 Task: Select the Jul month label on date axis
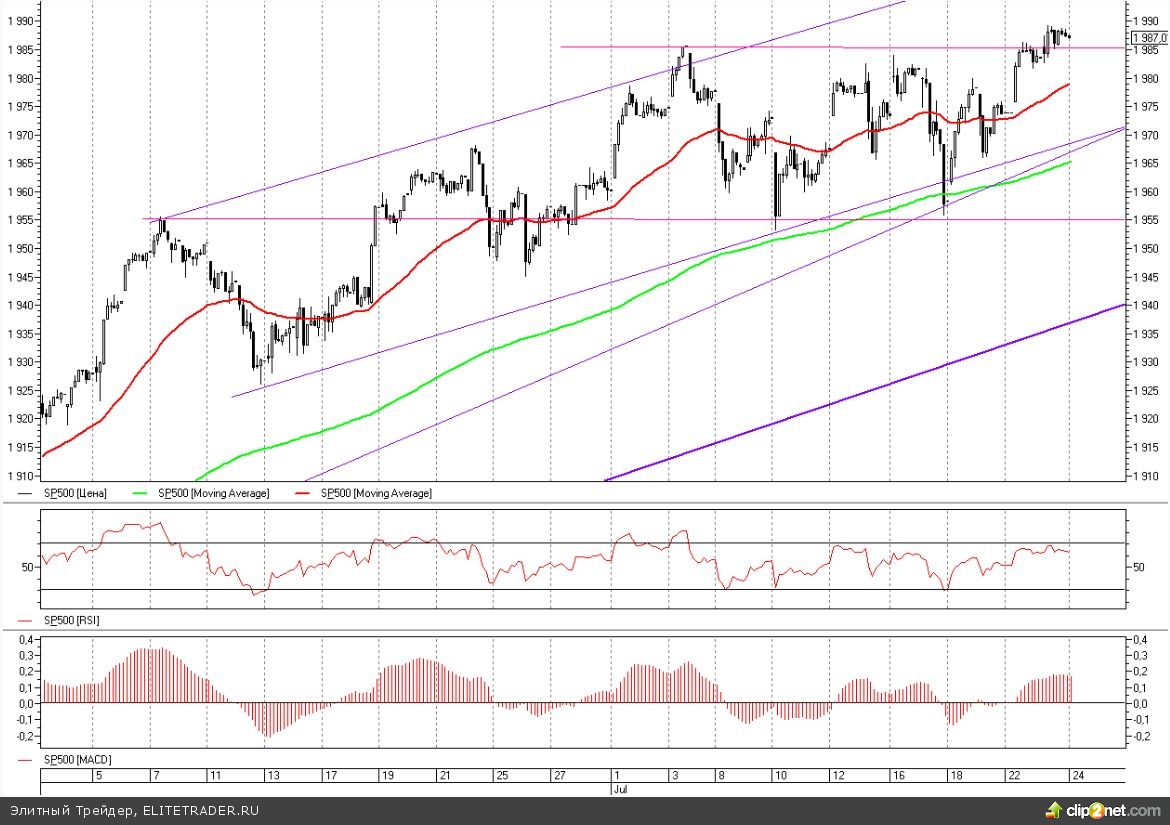(617, 788)
